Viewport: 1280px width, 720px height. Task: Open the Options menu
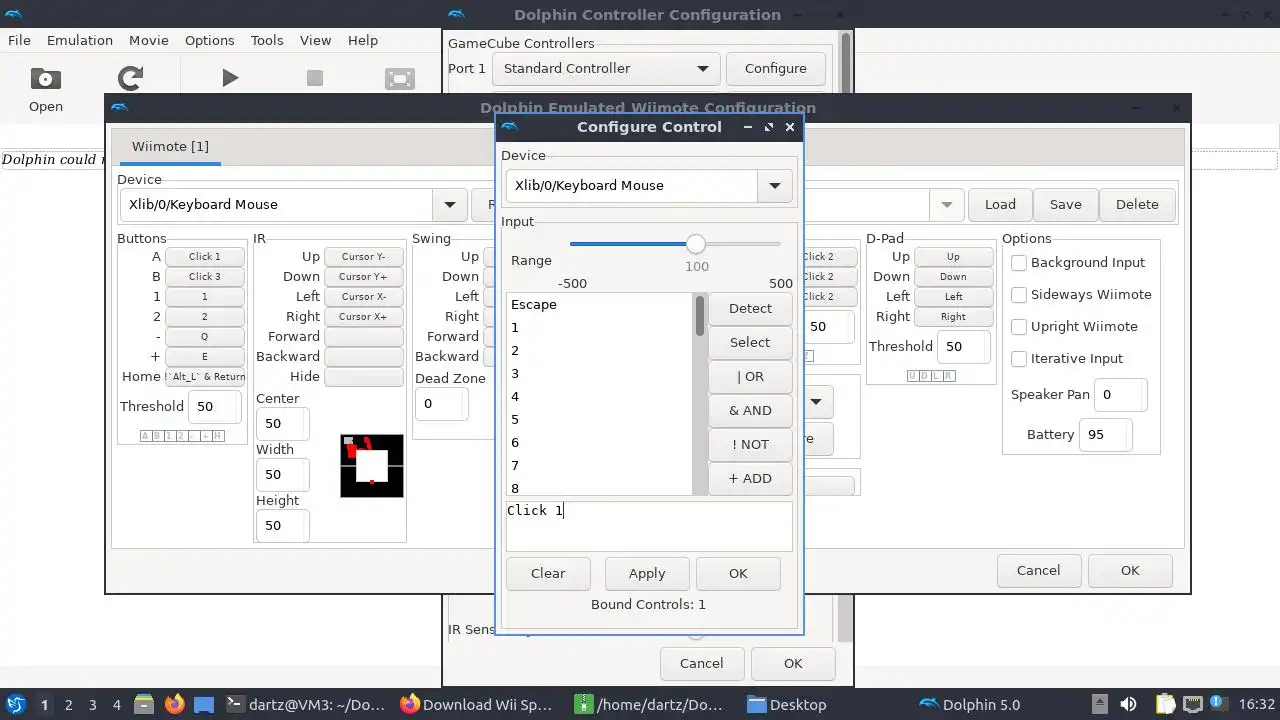pos(209,40)
